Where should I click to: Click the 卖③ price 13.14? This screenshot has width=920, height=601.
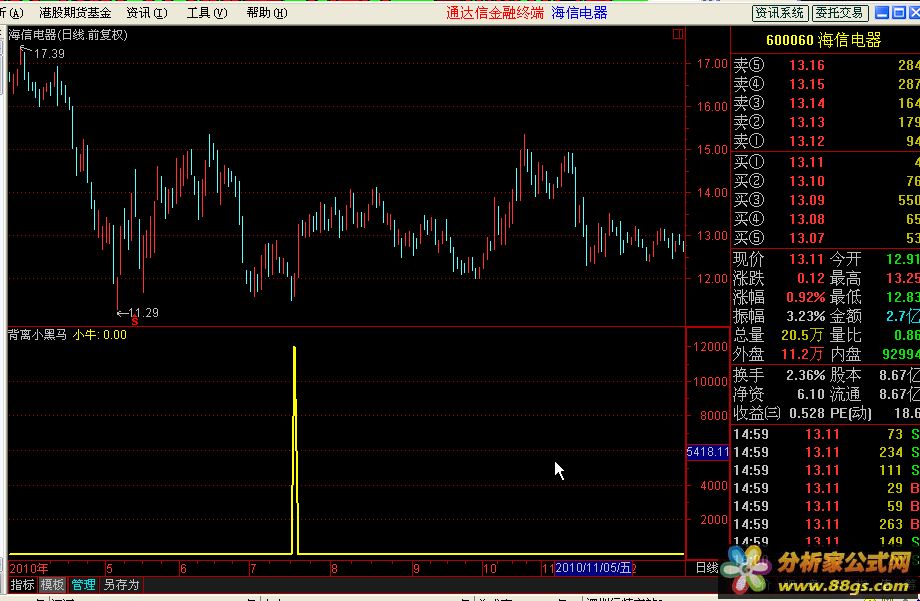[807, 103]
